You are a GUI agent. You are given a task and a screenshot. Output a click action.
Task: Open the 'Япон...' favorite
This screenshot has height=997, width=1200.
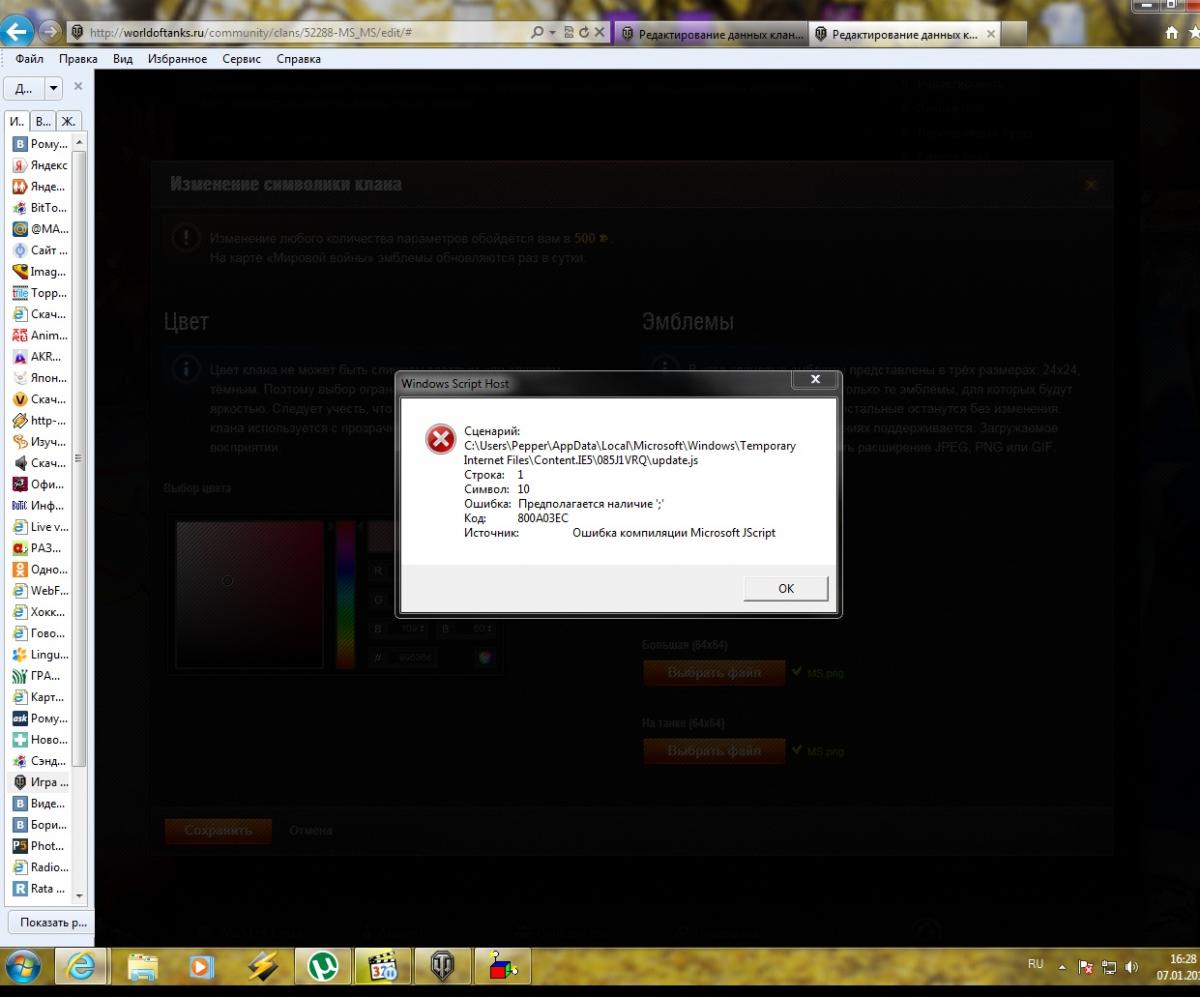coord(41,378)
